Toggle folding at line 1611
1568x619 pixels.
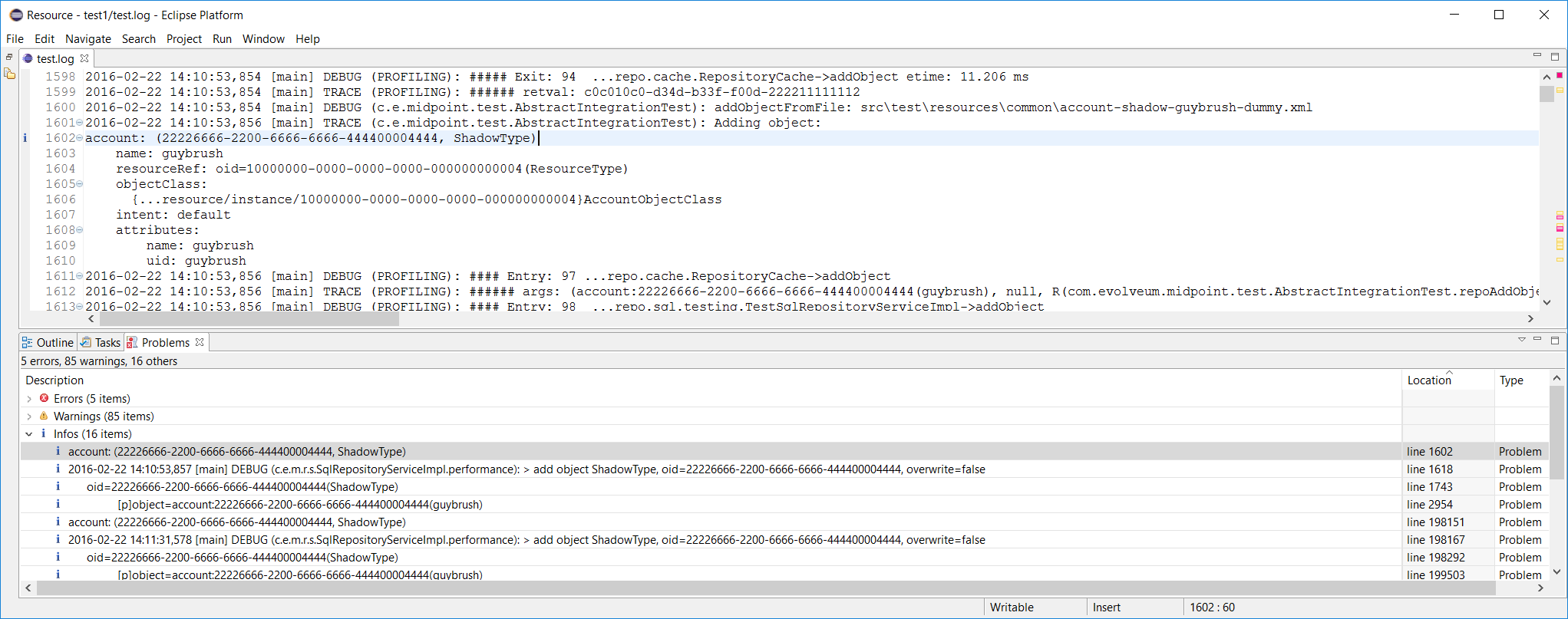(80, 276)
